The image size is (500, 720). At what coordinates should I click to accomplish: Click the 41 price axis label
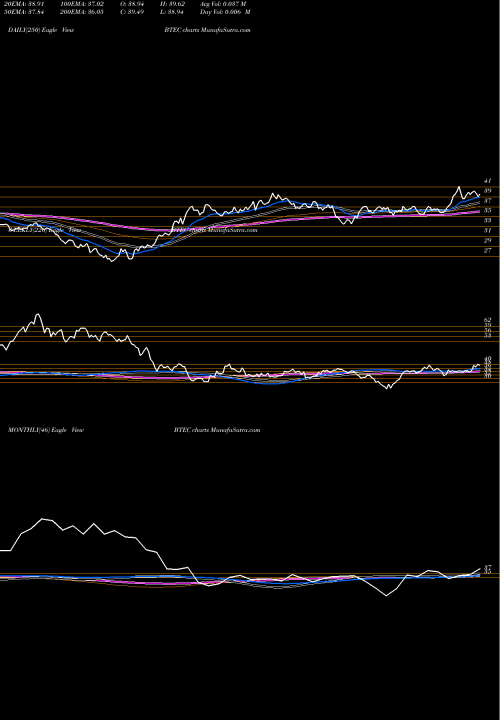coord(488,181)
